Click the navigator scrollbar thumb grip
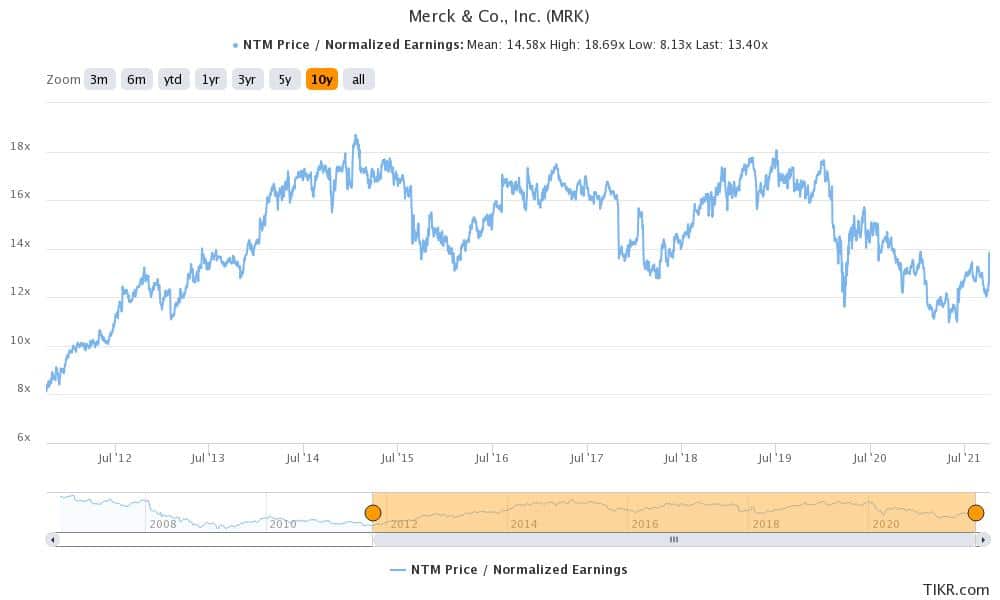The height and width of the screenshot is (600, 1000). [673, 540]
